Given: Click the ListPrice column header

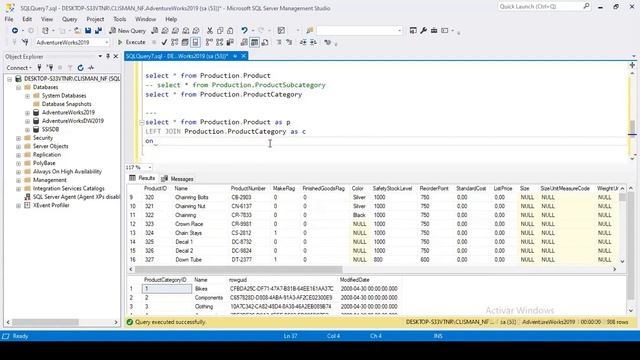Looking at the screenshot, I should tap(503, 189).
